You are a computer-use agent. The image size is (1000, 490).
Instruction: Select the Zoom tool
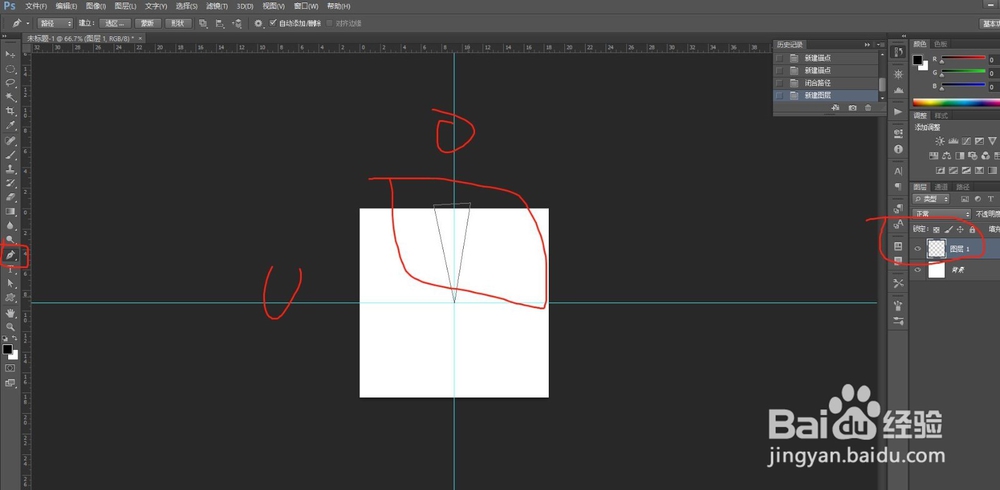(x=10, y=327)
